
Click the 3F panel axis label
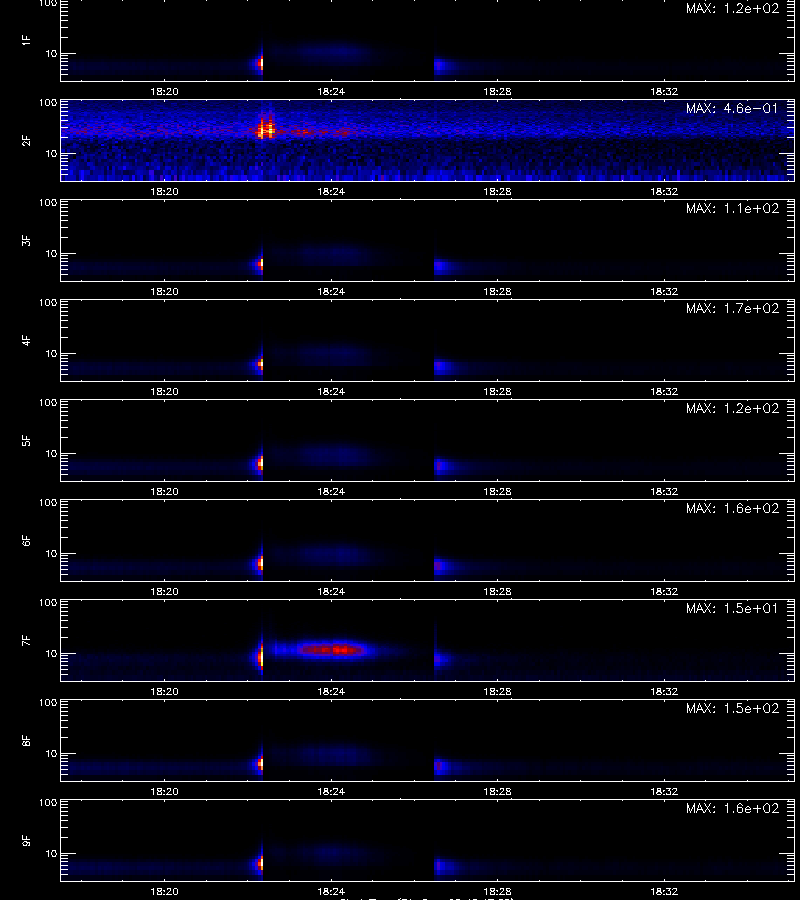[26, 240]
